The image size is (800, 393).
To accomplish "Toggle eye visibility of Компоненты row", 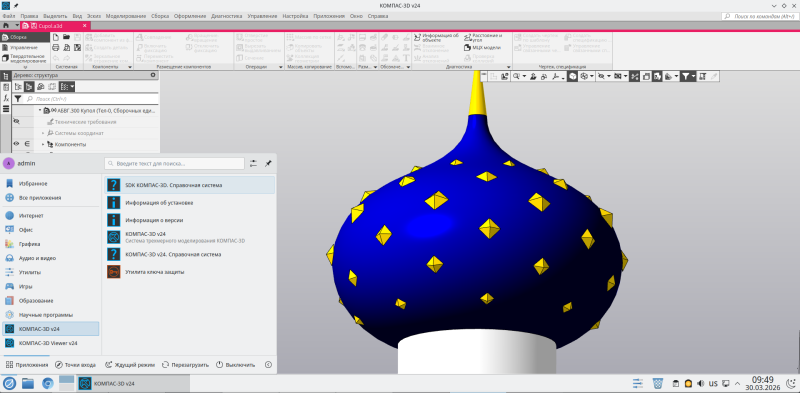I will tap(16, 144).
